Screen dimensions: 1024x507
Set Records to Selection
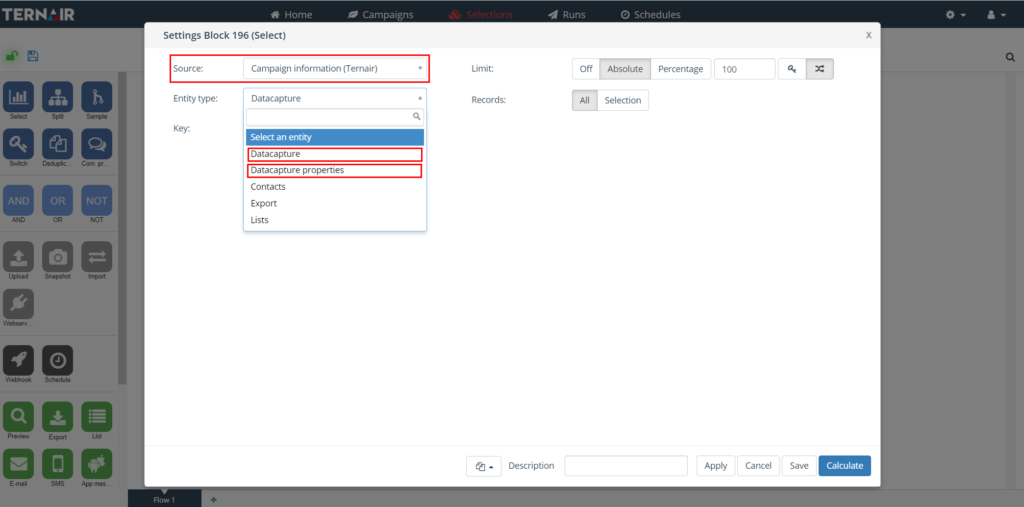pyautogui.click(x=623, y=100)
